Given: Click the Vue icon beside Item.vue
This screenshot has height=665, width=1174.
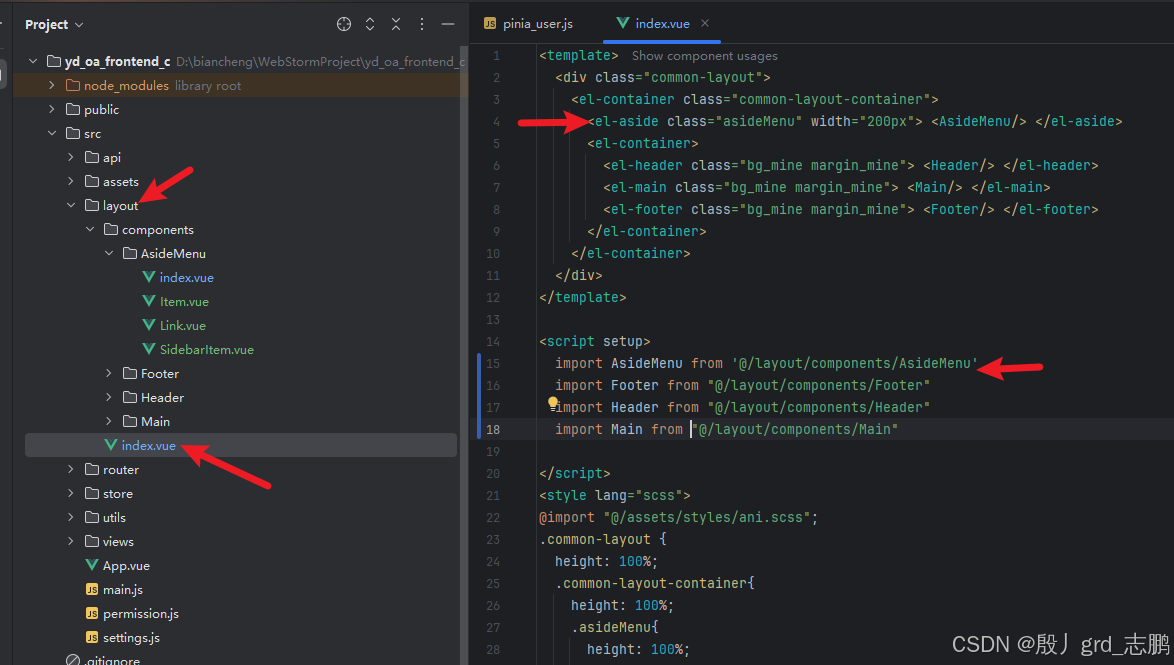Looking at the screenshot, I should click(149, 301).
